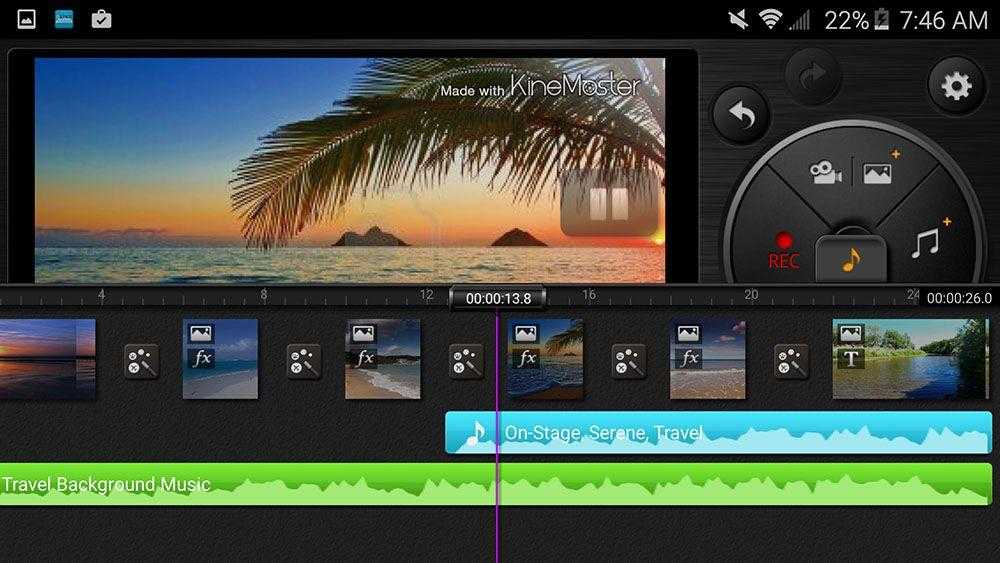
Task: Tap ruler mark 20 on timeline
Action: click(x=752, y=295)
